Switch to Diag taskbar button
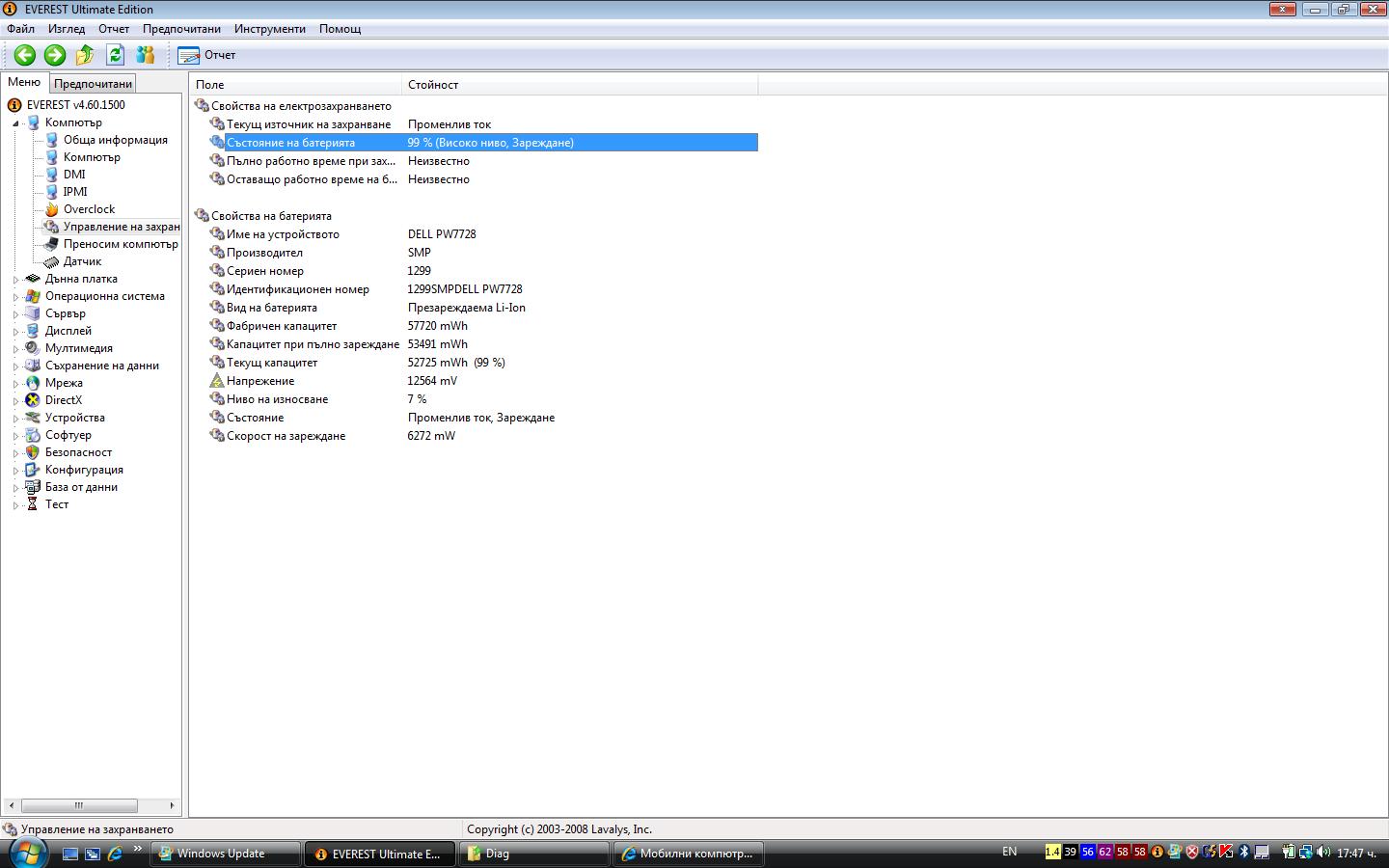Image resolution: width=1389 pixels, height=868 pixels. click(534, 854)
